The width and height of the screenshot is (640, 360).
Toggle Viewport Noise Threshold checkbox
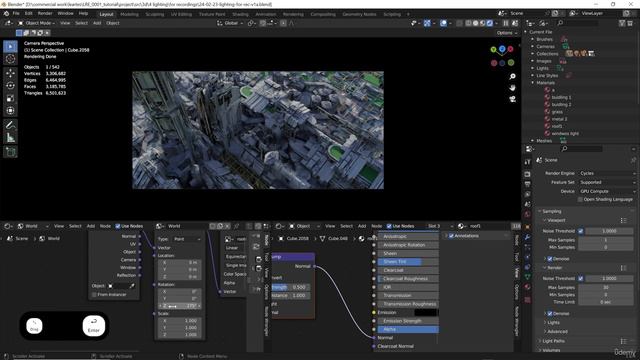coord(580,231)
